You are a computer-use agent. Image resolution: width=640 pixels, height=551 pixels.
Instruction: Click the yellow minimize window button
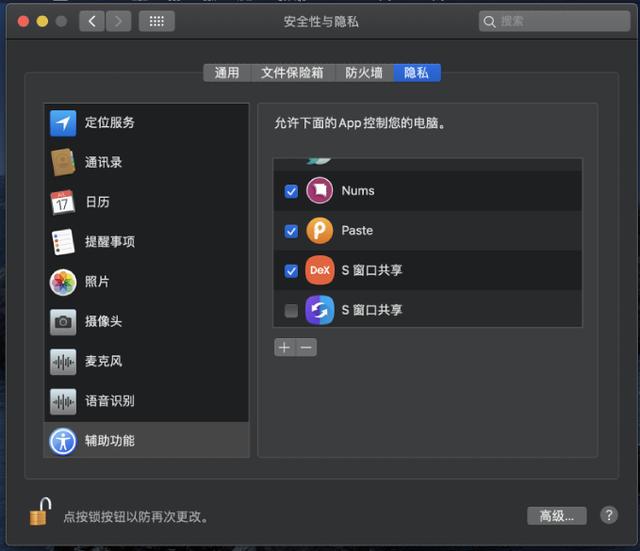pyautogui.click(x=42, y=21)
